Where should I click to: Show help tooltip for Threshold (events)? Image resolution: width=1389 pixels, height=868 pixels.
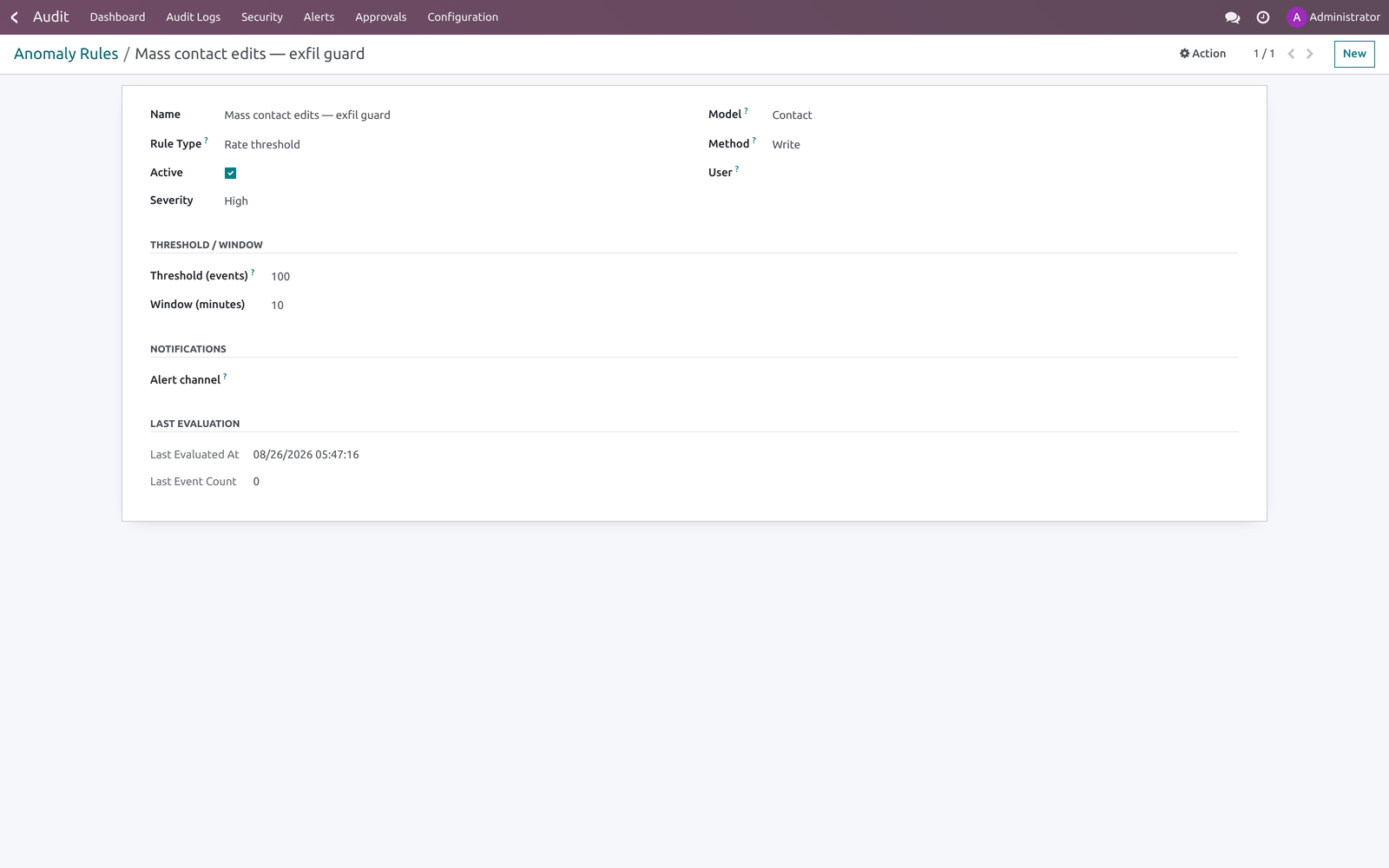[253, 272]
